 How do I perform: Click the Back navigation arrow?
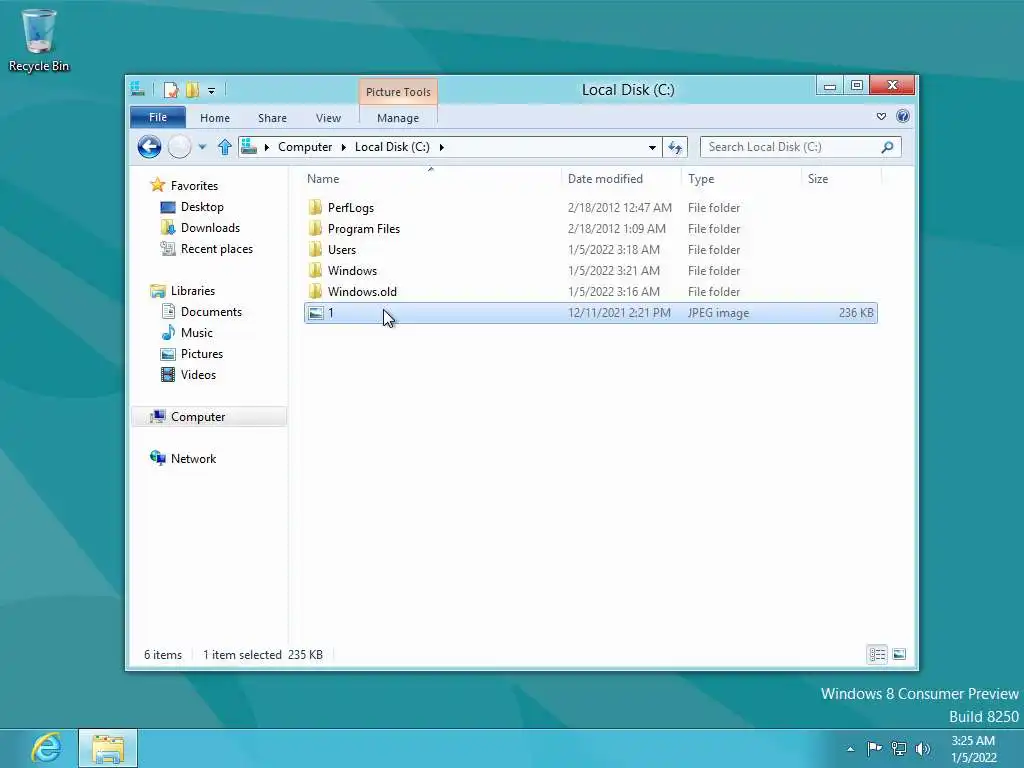(150, 147)
